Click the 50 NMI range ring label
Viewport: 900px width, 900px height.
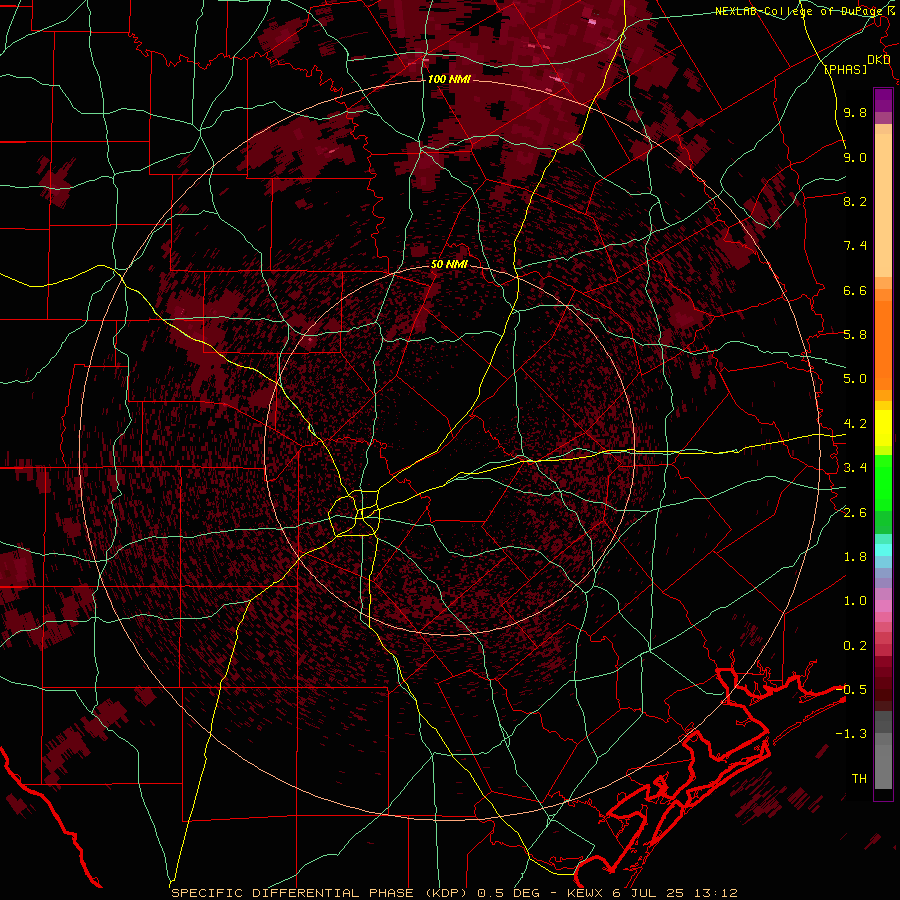click(x=449, y=264)
